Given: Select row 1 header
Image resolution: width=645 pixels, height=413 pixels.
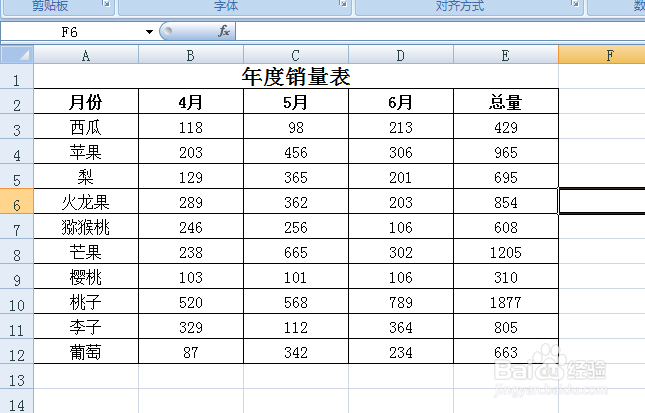Looking at the screenshot, I should pos(16,77).
